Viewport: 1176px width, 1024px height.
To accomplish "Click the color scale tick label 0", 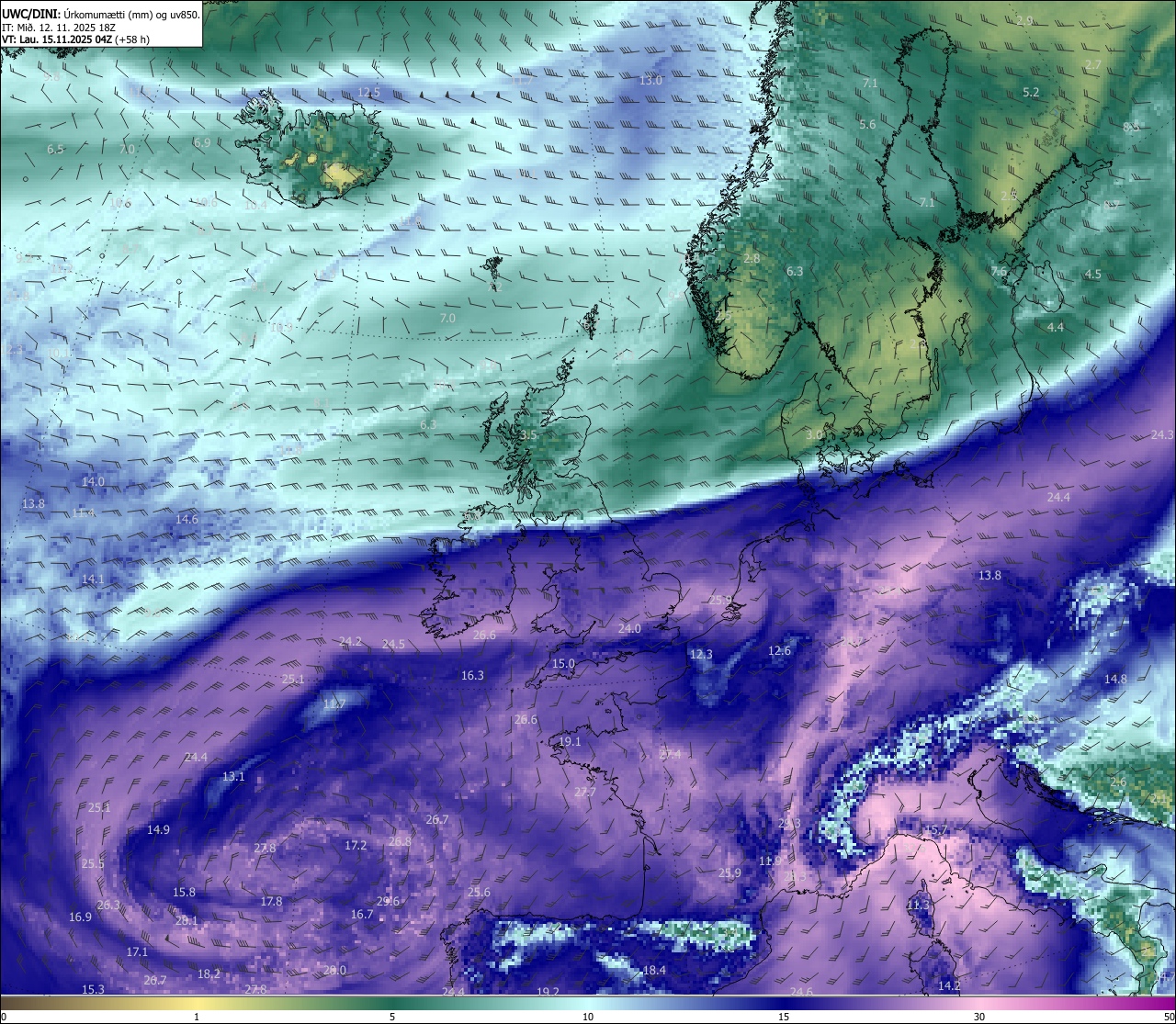I will (4, 1017).
